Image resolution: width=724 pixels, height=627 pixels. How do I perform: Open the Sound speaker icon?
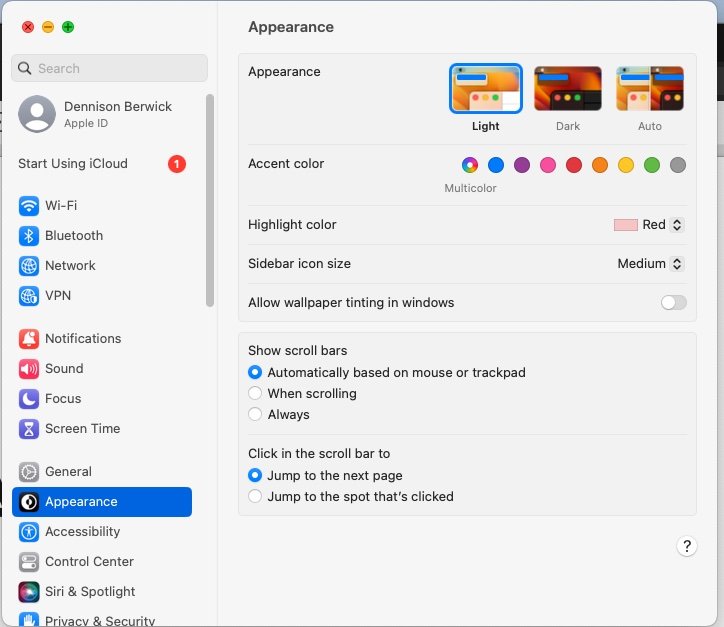coord(29,368)
